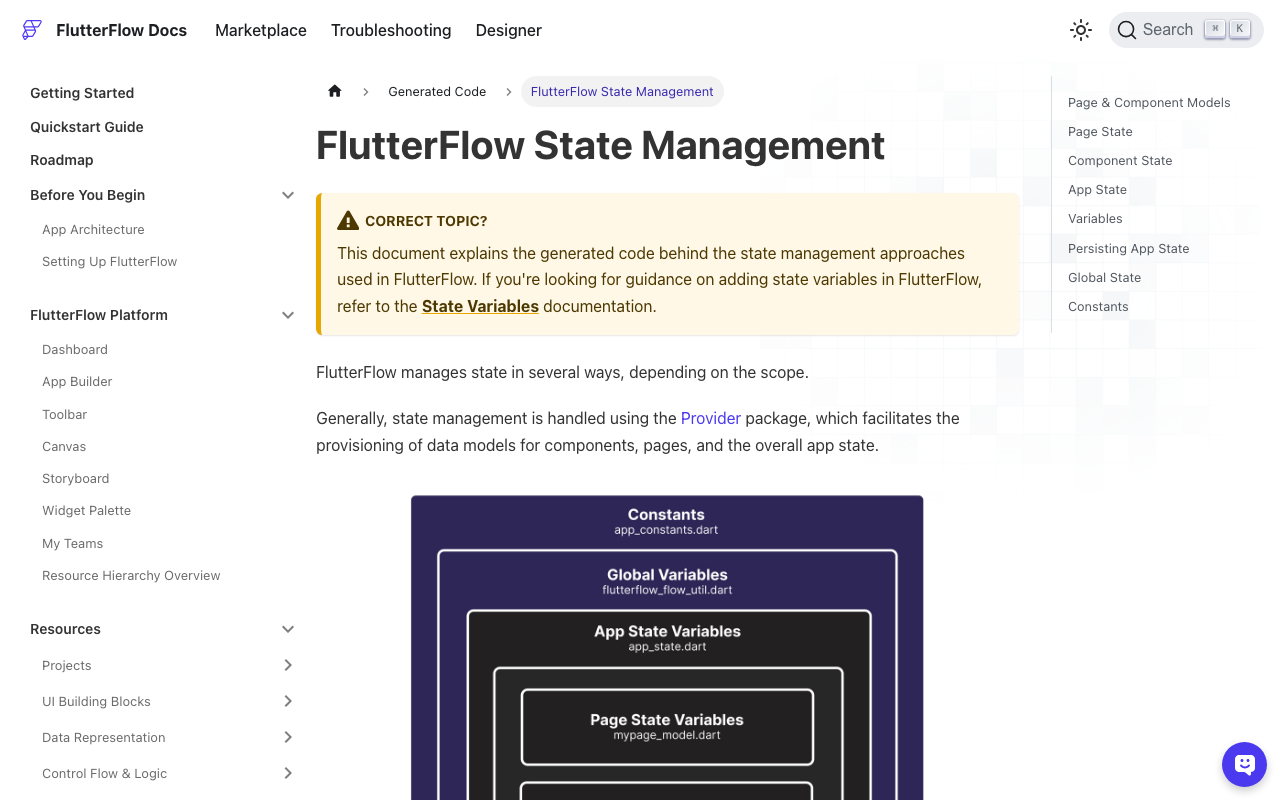
Task: Open Quickstart Guide in sidebar
Action: coord(87,127)
